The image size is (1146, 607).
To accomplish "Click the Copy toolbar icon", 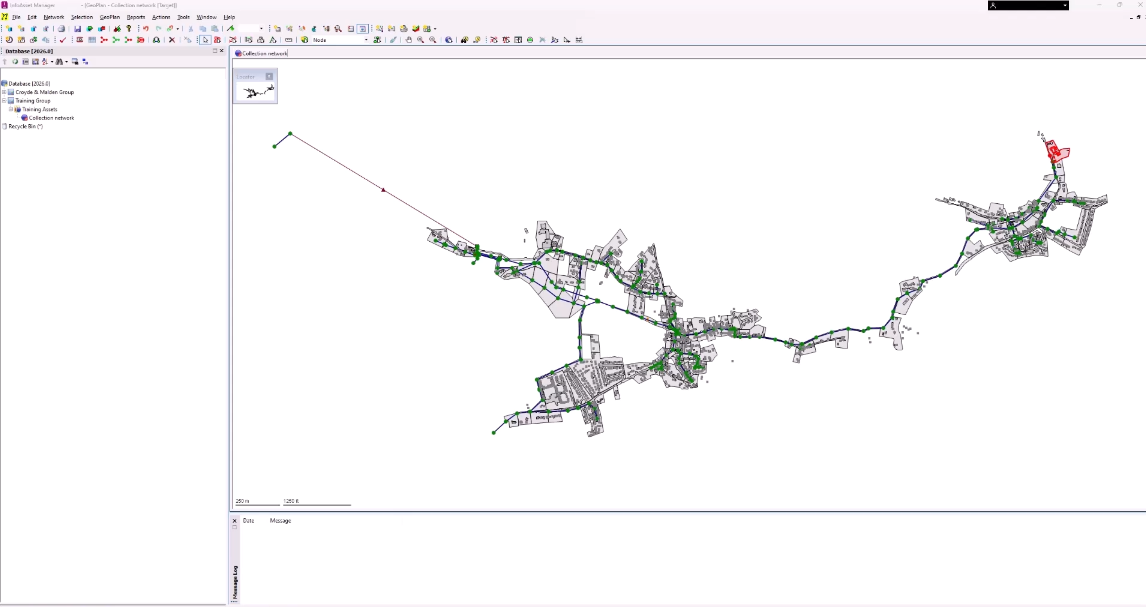I will (202, 28).
